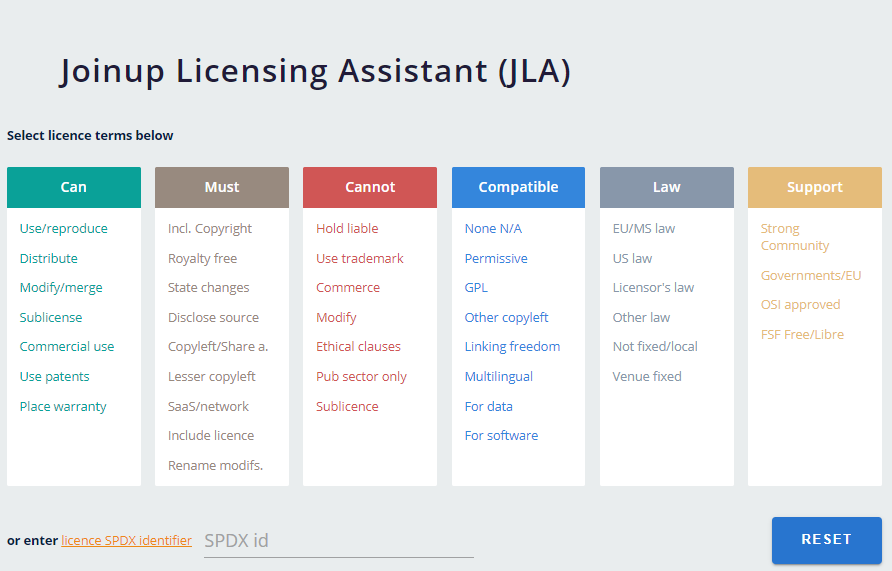The image size is (892, 571).
Task: Select State changes in Must column
Action: (208, 288)
